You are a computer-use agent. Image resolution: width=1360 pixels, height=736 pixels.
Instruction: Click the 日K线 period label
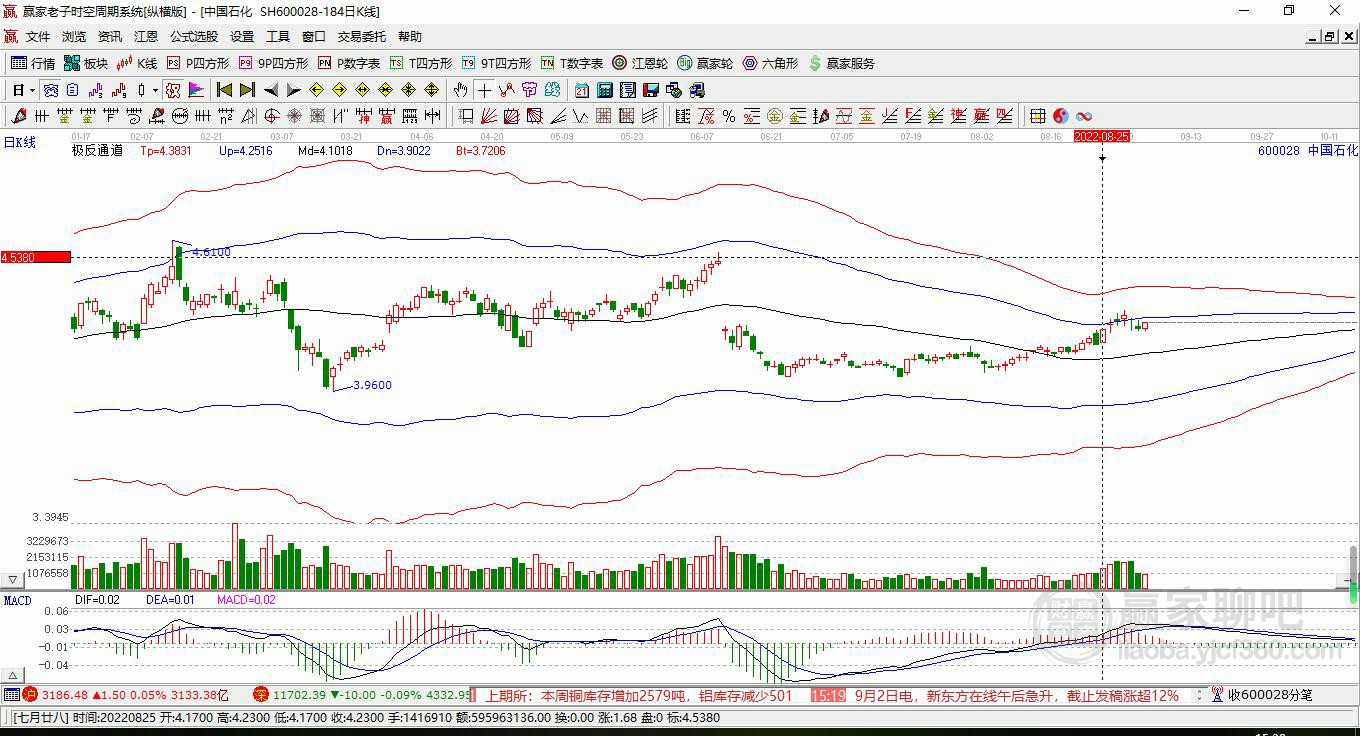[x=19, y=142]
